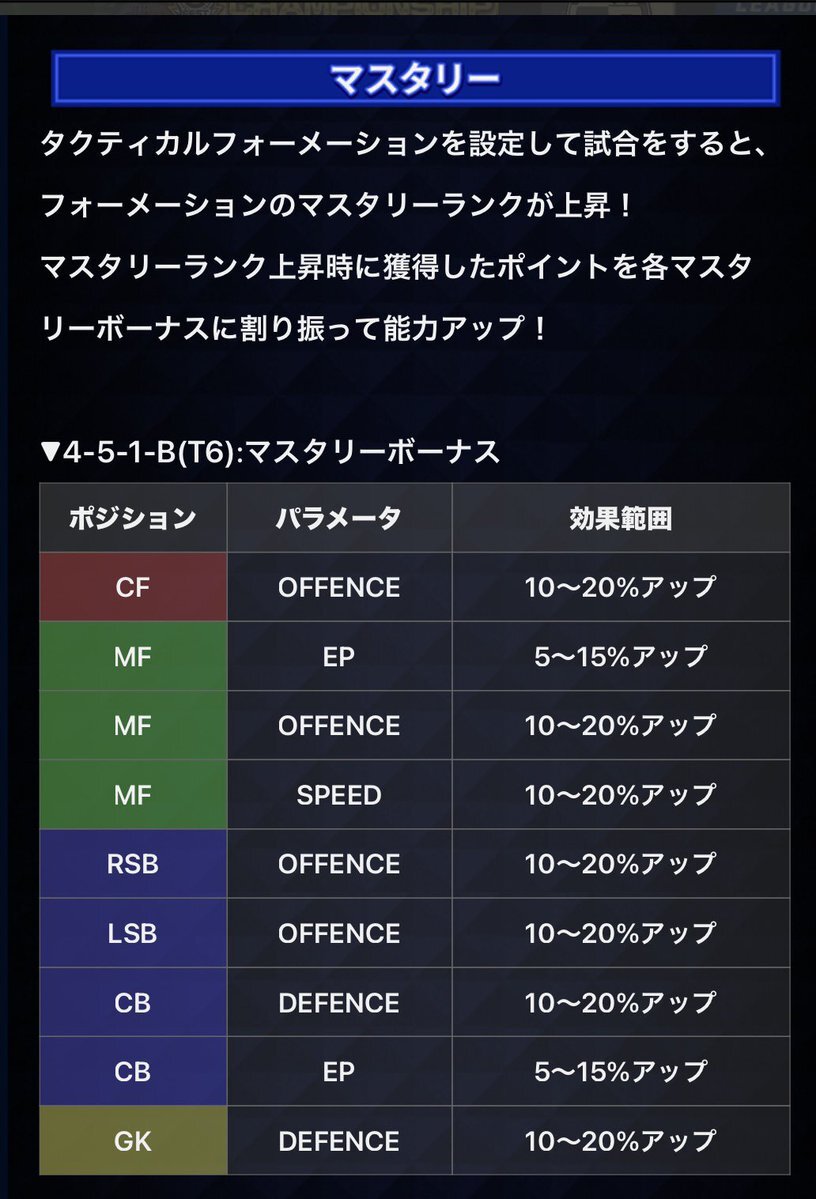
Task: Click the RSB position cell
Action: click(133, 863)
